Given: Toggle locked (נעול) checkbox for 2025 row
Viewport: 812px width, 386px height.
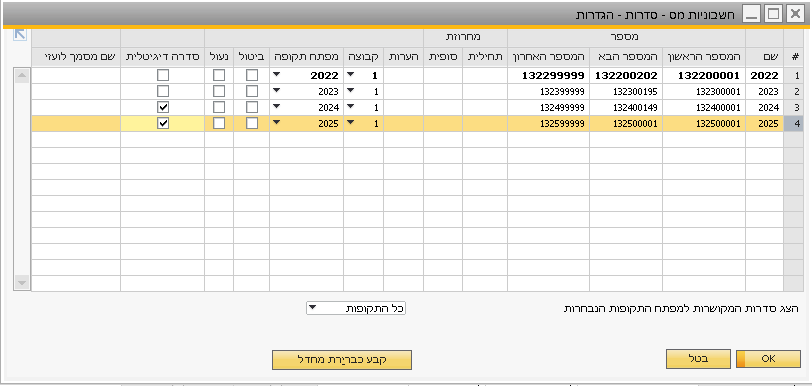Looking at the screenshot, I should coord(219,123).
